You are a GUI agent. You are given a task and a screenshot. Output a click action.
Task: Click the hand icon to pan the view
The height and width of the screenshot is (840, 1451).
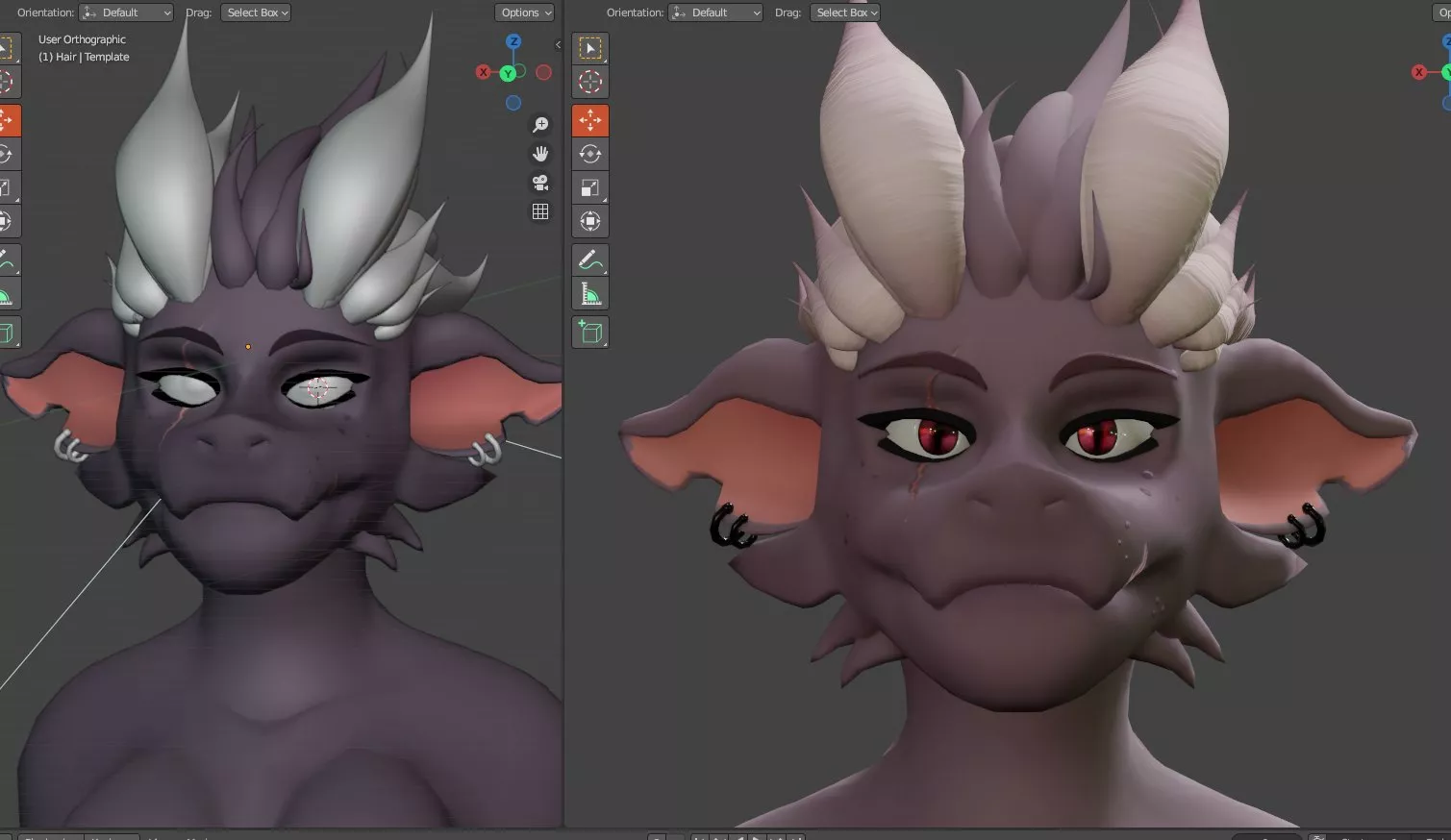coord(540,153)
